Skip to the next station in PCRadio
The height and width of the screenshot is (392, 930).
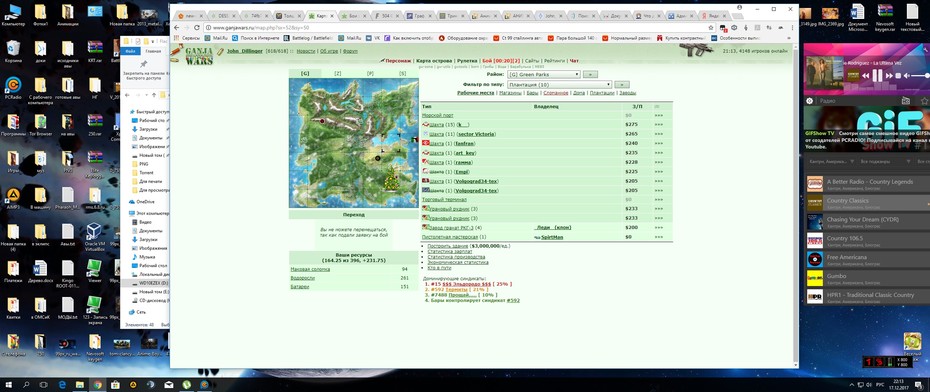click(x=888, y=76)
